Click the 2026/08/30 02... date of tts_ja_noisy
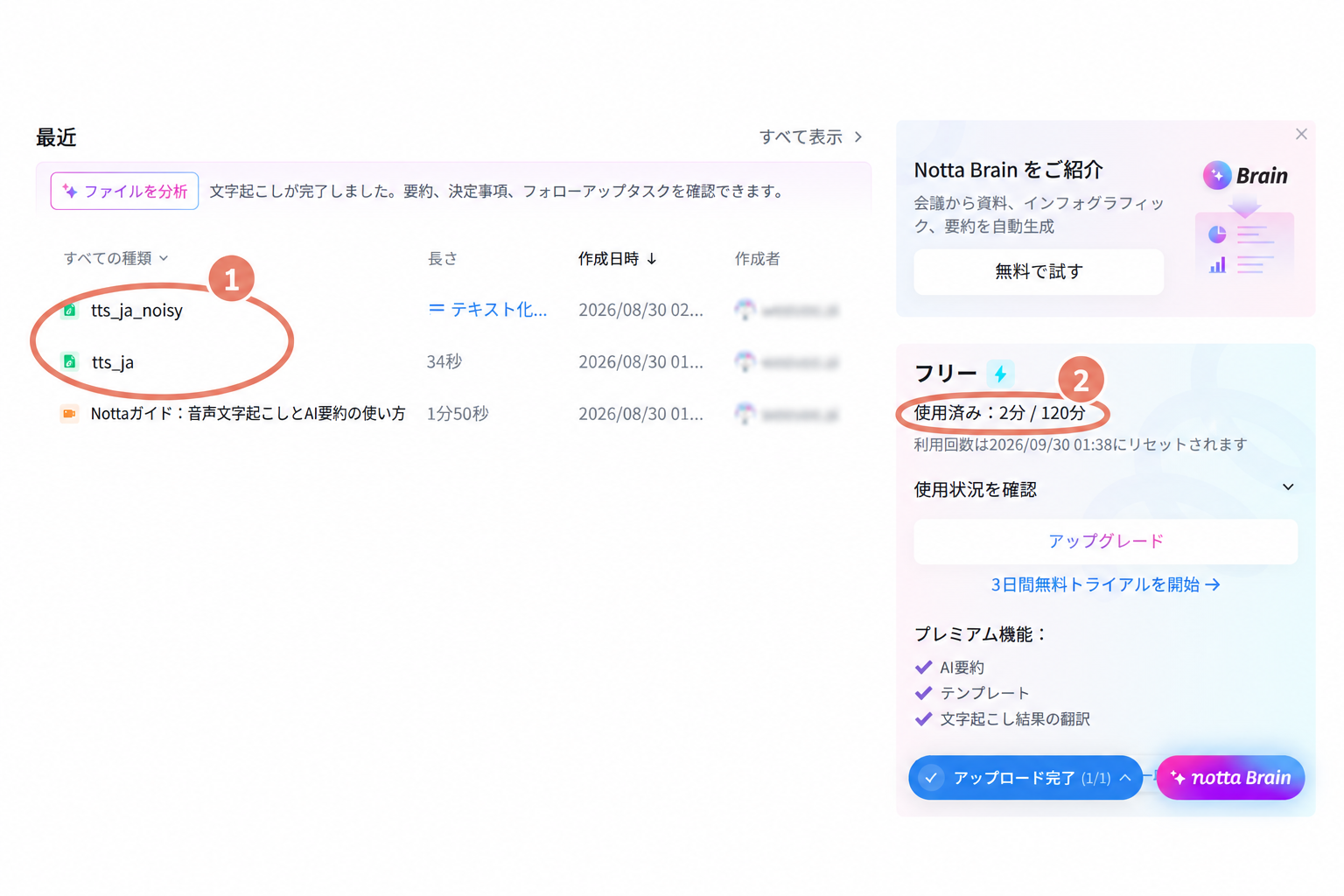The image size is (1344, 896). click(x=640, y=311)
